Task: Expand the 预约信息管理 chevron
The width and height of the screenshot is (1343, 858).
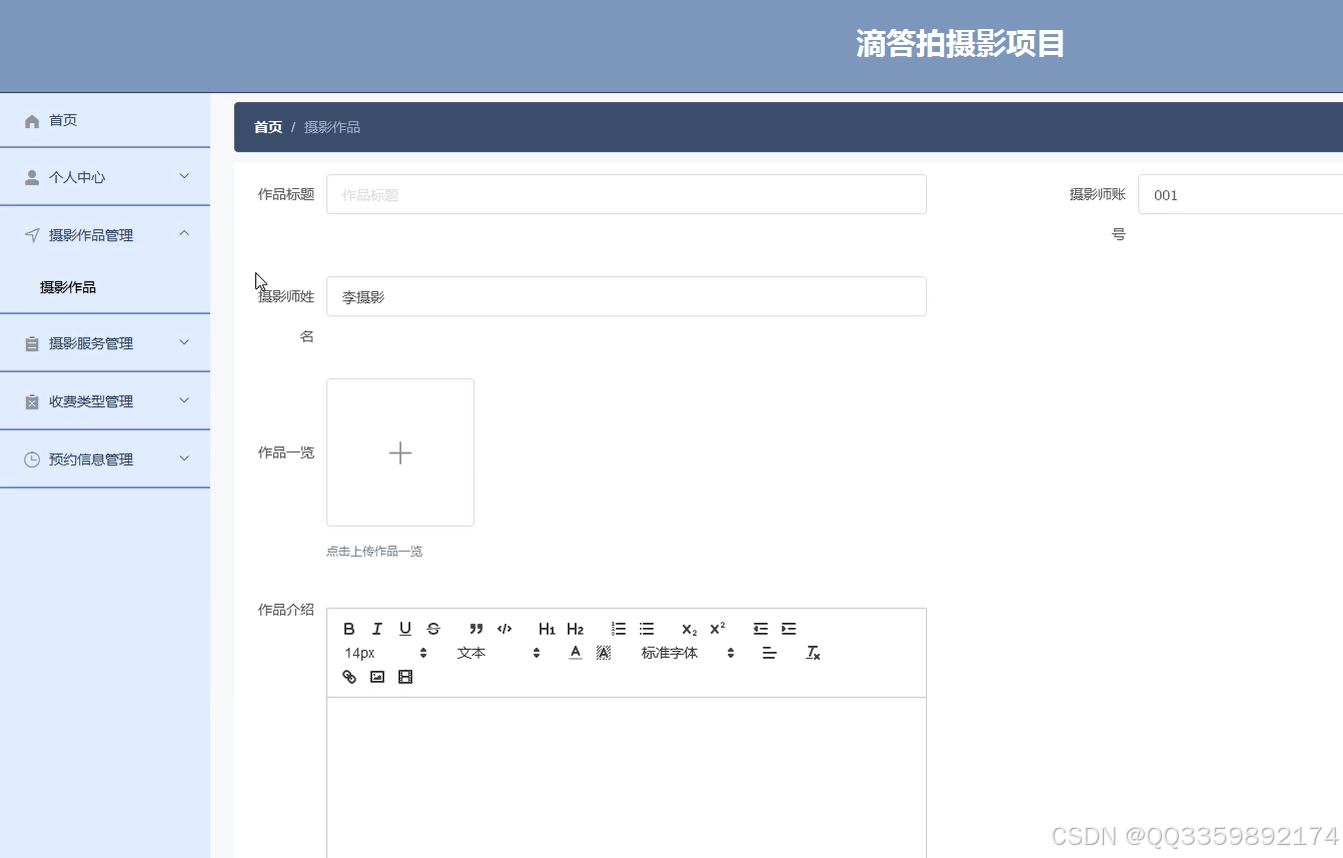Action: coord(184,458)
